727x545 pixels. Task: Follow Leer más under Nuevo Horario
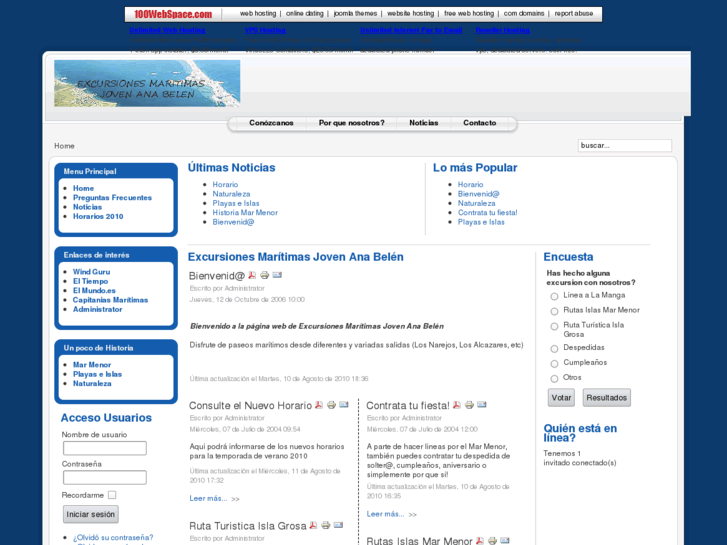[208, 498]
